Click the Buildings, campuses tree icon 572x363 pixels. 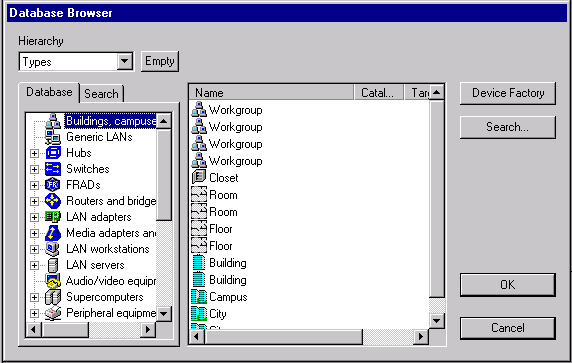pos(53,121)
